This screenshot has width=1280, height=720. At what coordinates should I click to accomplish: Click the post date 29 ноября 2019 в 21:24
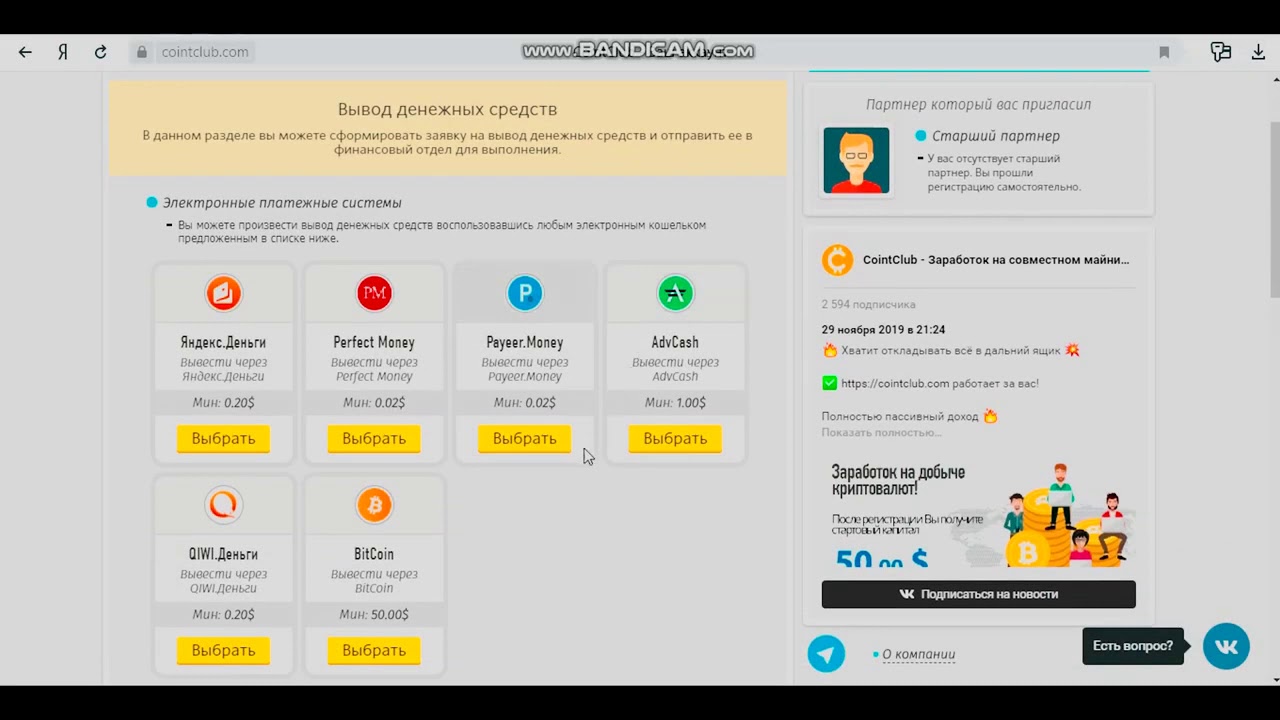(x=883, y=330)
